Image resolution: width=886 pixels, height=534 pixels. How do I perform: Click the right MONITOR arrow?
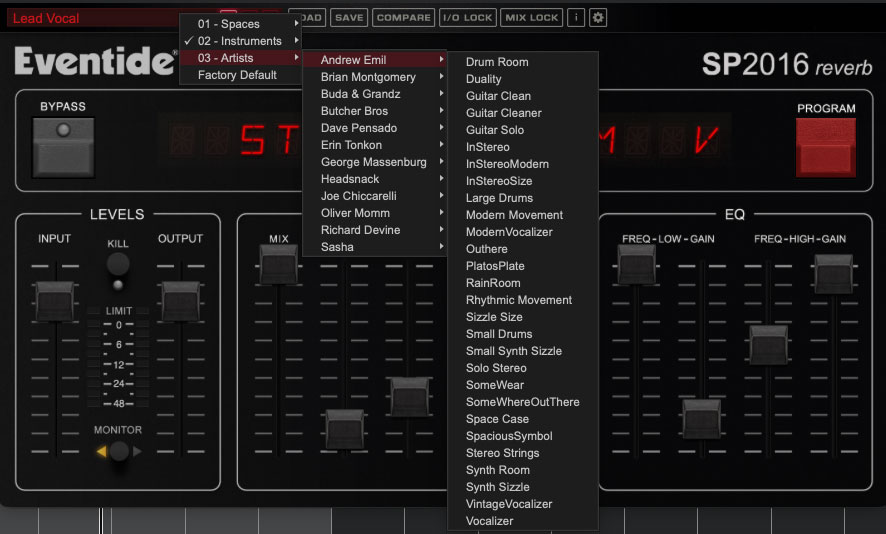click(137, 451)
